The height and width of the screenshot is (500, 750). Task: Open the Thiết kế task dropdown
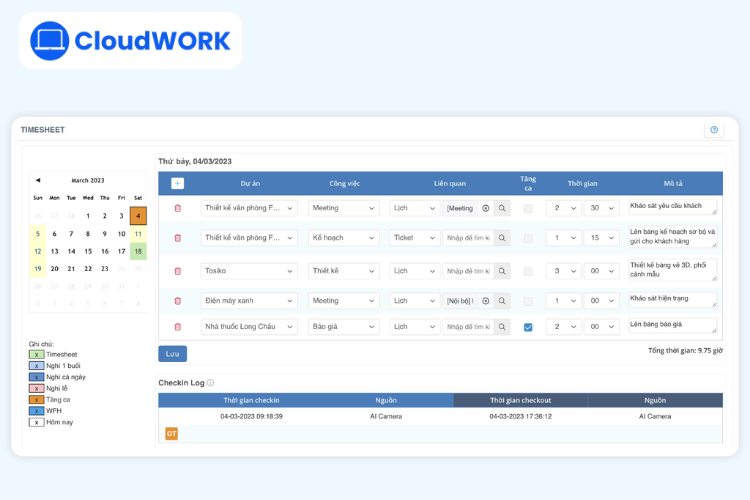point(343,271)
